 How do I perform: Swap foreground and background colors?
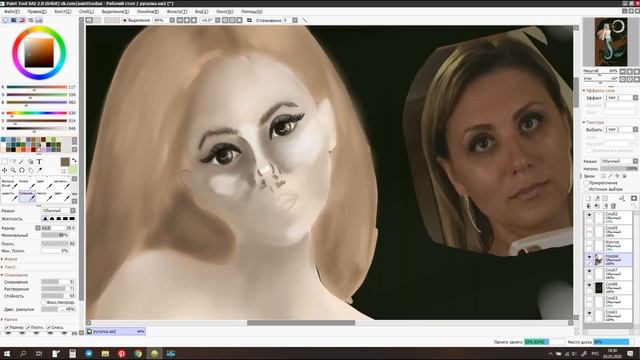74,160
